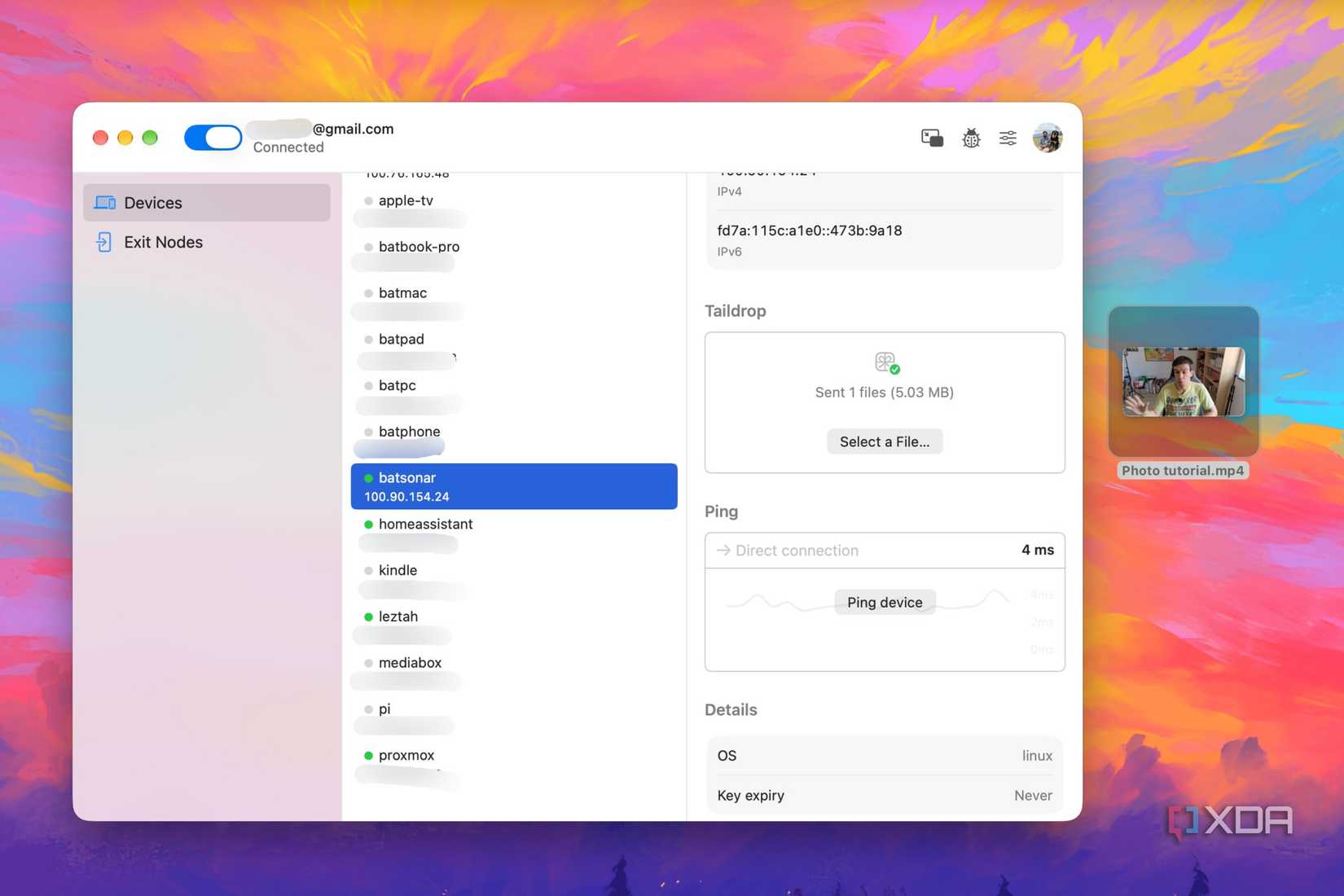Open the Photo tutorial.mp4 desktop thumbnail
The width and height of the screenshot is (1344, 896).
[x=1184, y=381]
